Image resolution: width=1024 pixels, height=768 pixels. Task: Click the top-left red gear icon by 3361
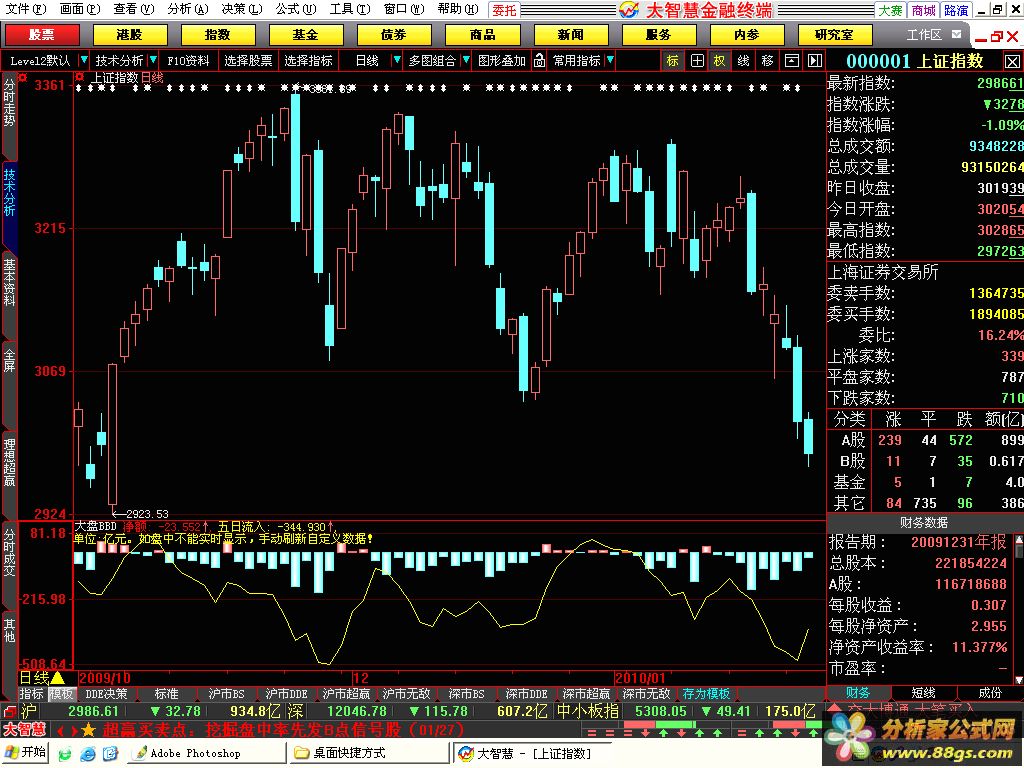23,78
